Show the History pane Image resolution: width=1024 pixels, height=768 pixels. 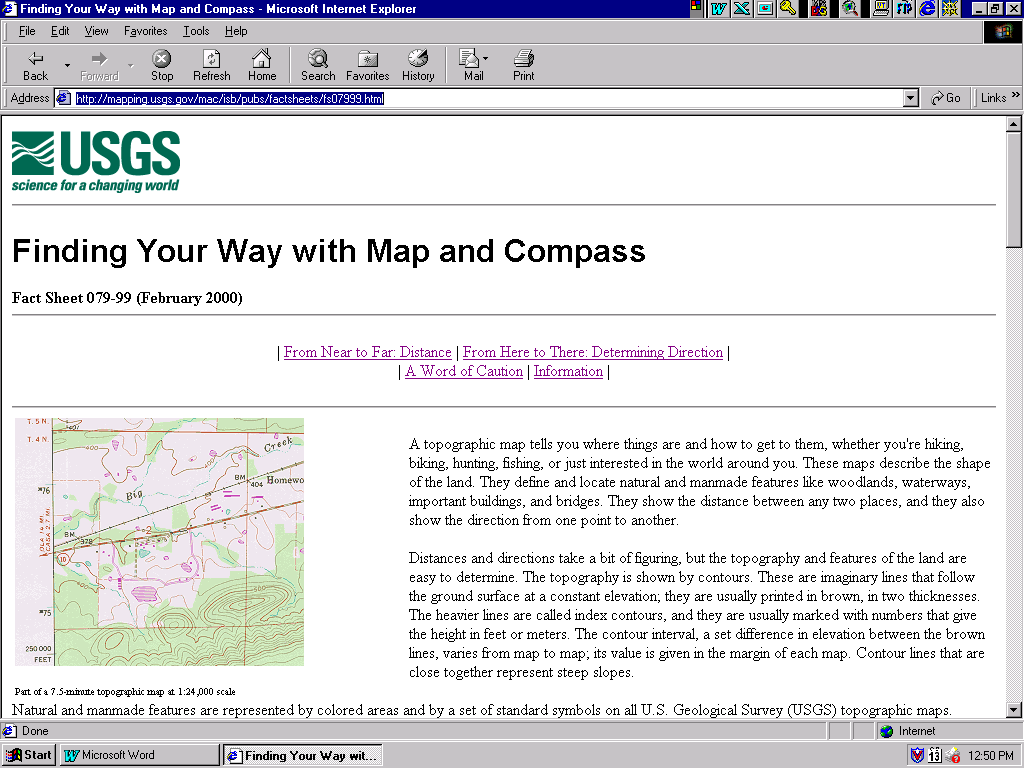pos(418,60)
